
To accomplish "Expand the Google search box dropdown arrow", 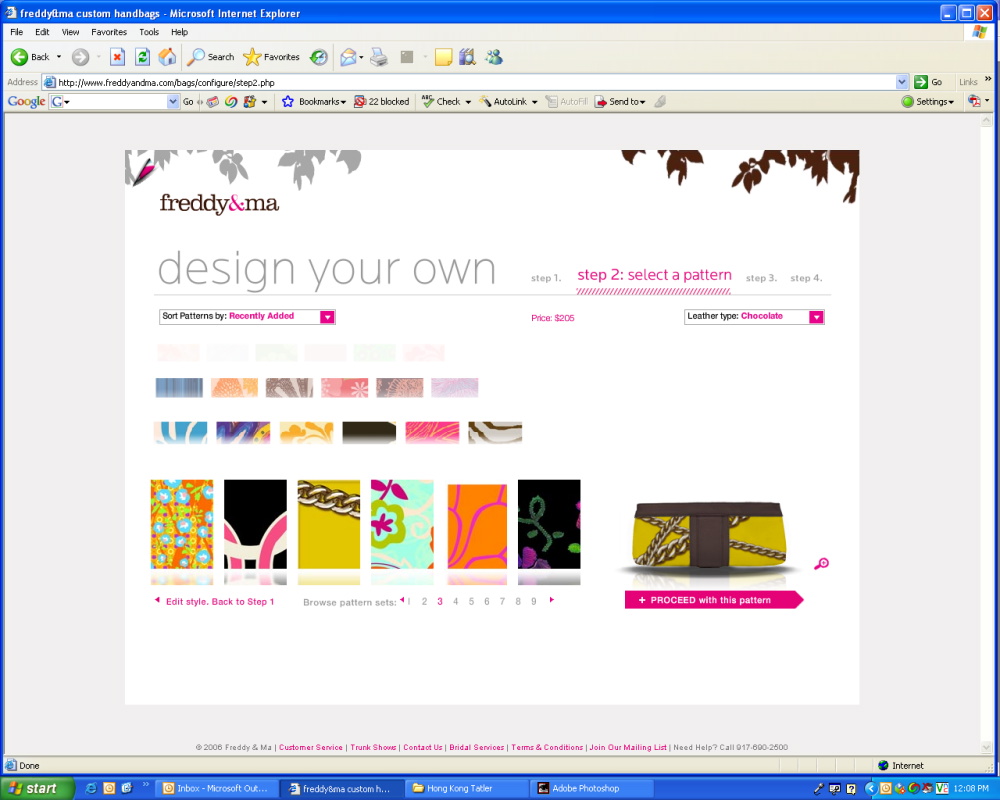I will coord(173,101).
